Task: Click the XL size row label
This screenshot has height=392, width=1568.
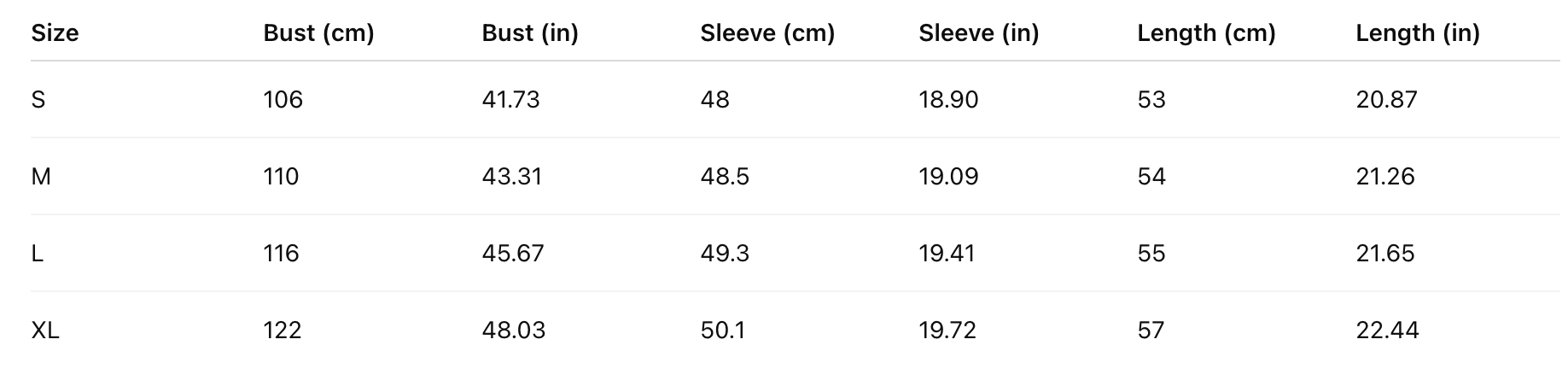Action: [45, 331]
